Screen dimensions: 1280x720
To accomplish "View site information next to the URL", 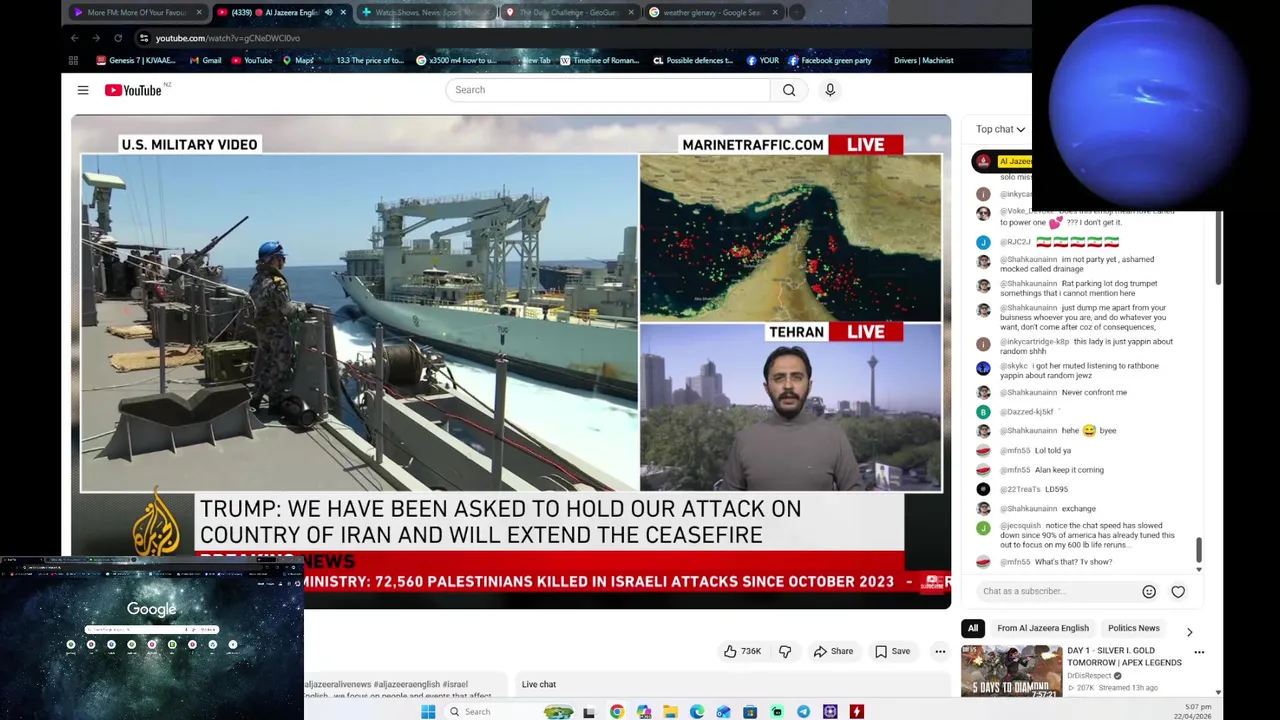I will click(x=144, y=38).
